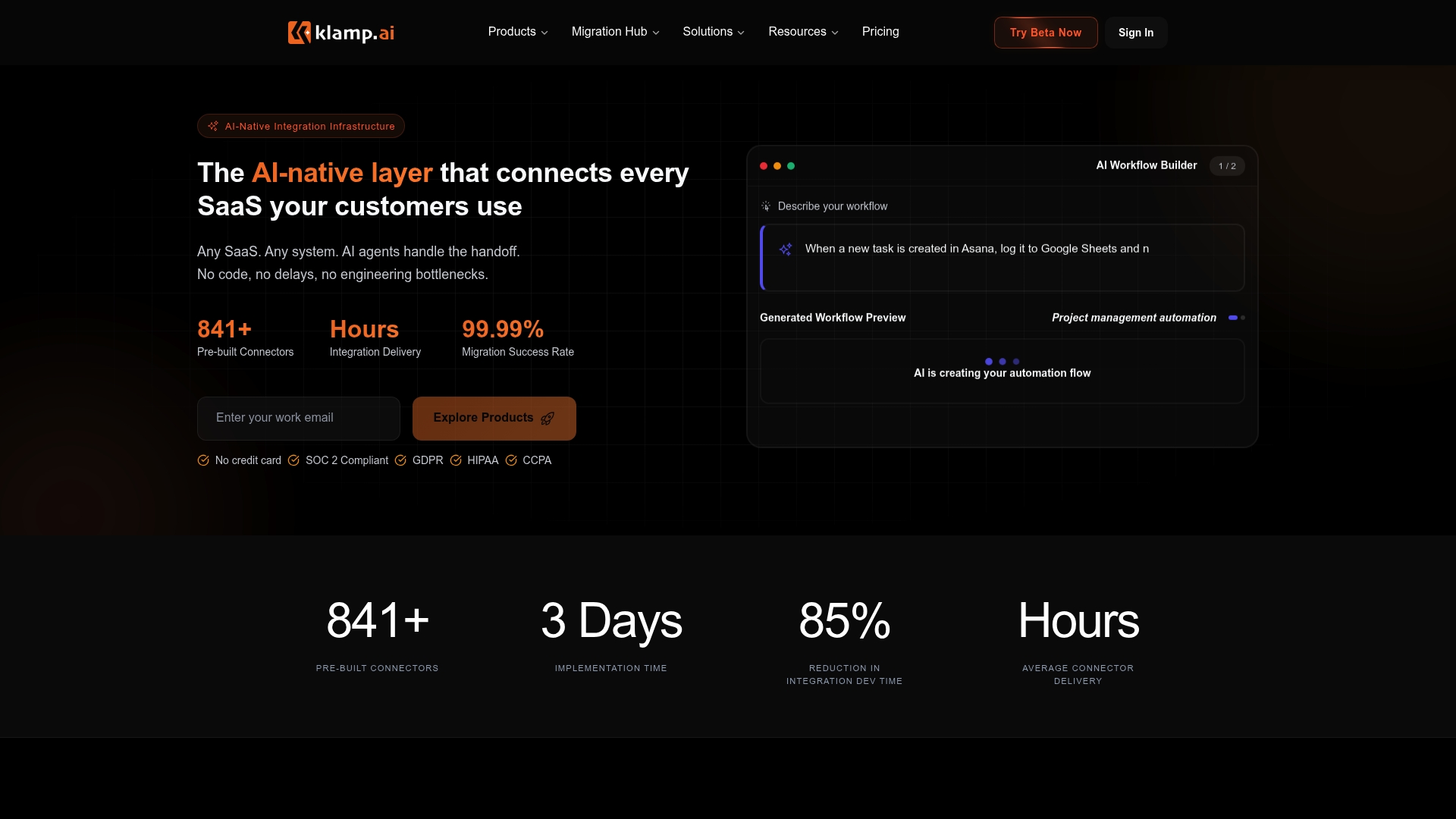Click the check icon beside GDPR
The image size is (1456, 819).
400,460
